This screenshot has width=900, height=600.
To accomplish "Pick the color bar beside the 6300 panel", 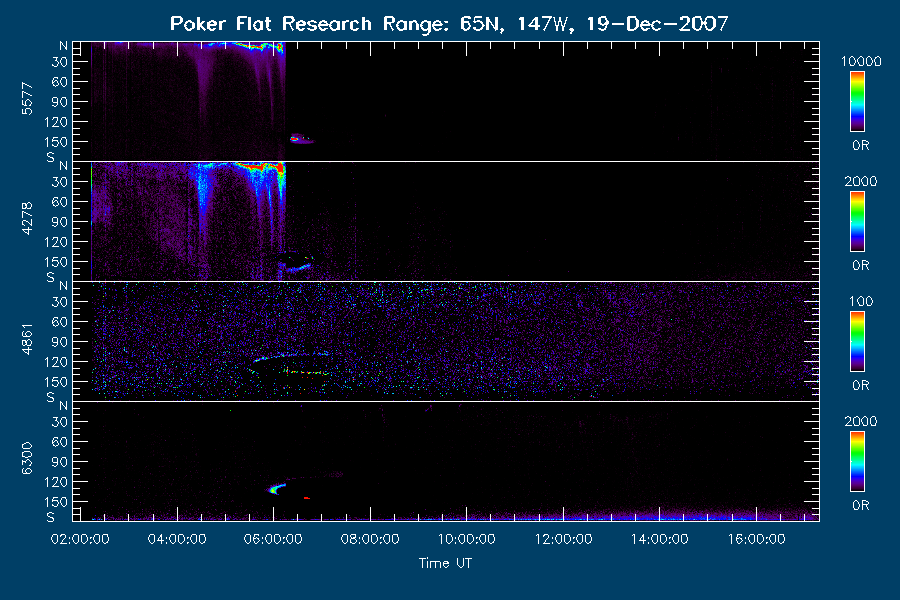I will (x=858, y=462).
